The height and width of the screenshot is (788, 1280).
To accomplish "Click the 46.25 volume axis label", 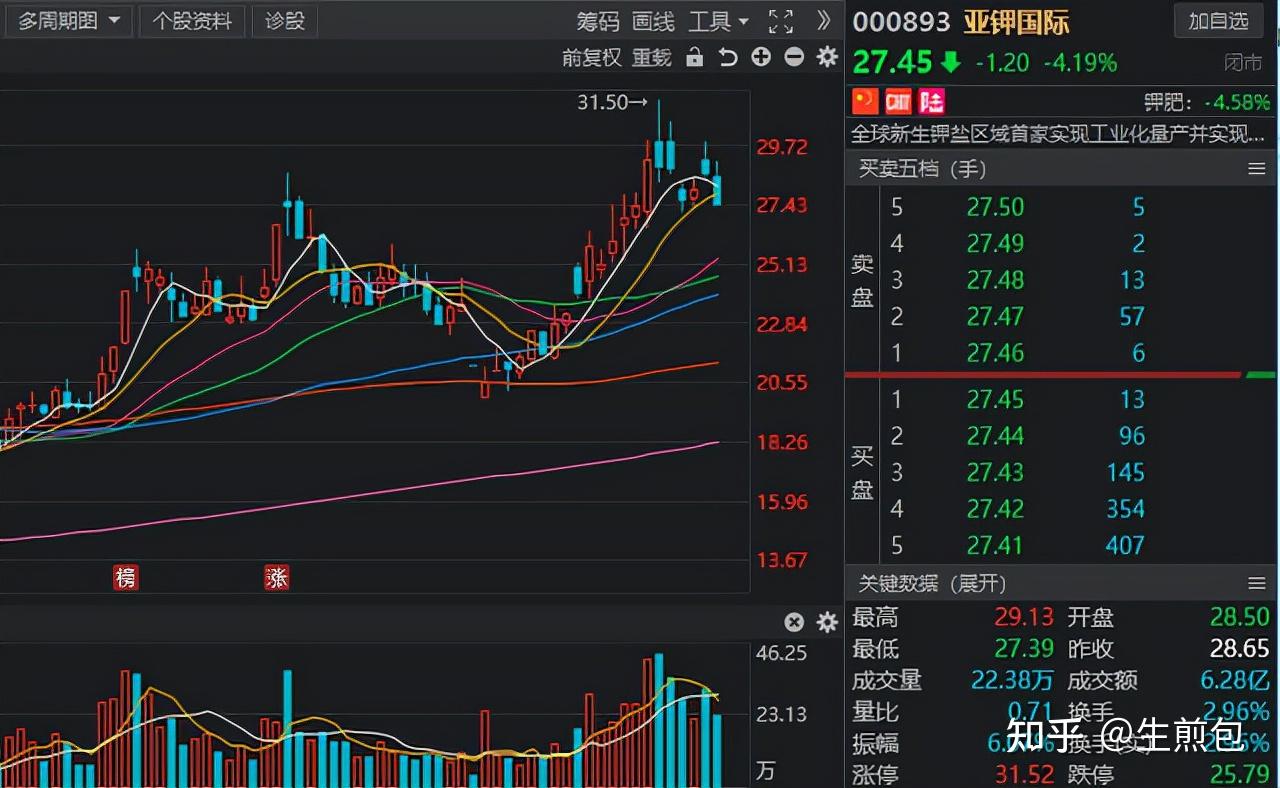I will coord(782,653).
